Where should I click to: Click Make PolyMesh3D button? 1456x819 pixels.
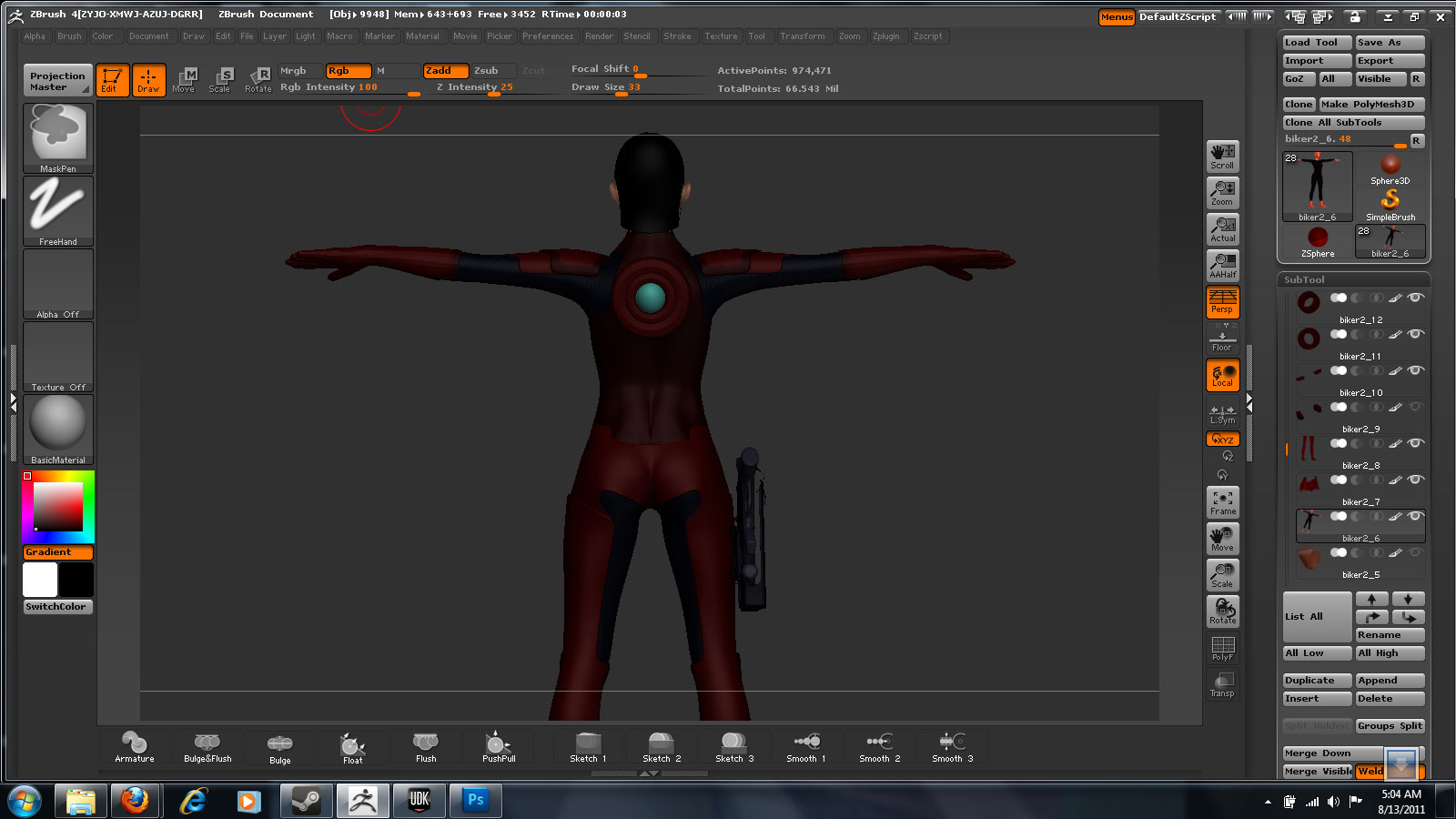coord(1372,105)
